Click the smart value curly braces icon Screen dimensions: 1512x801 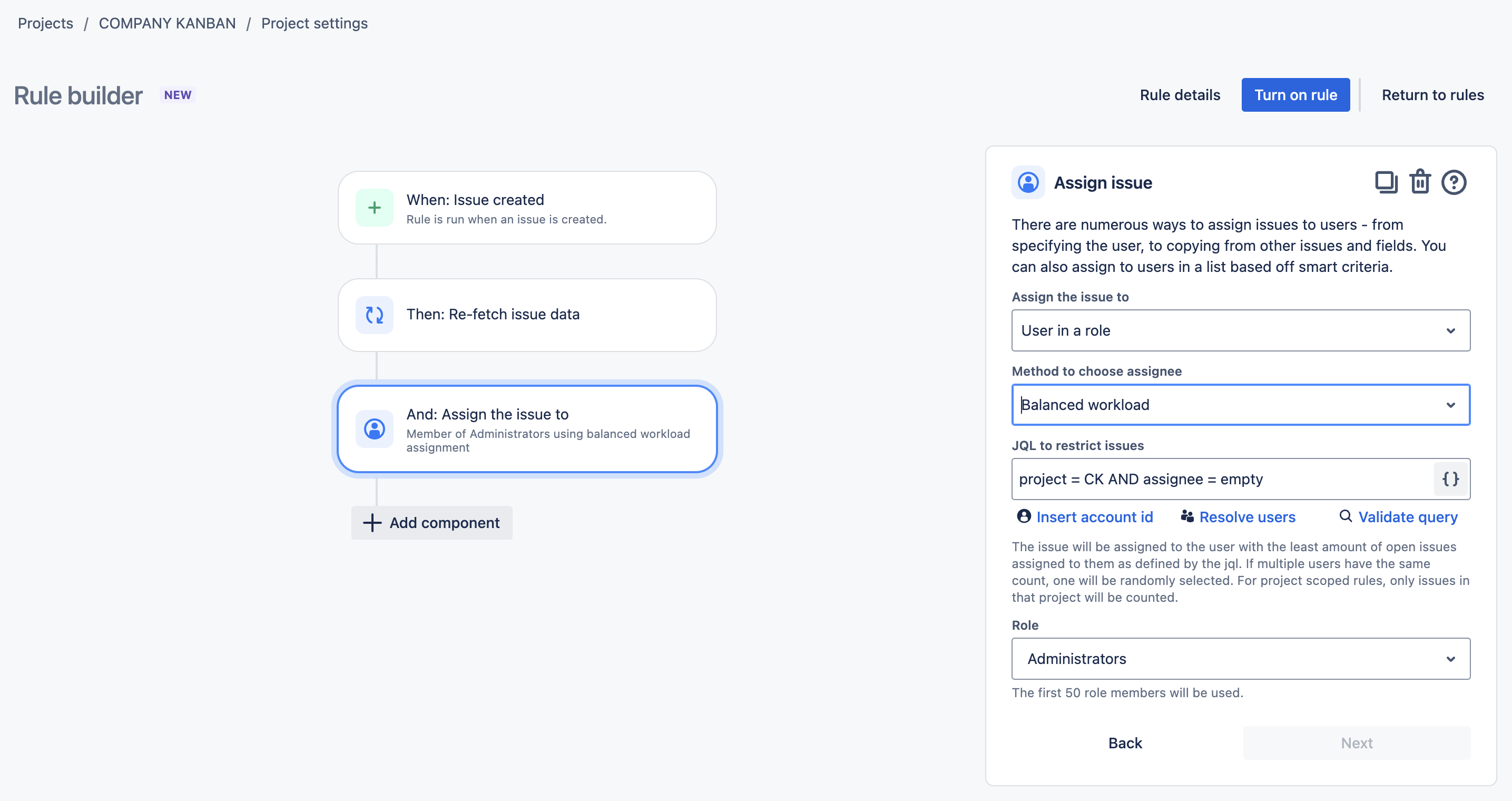[1450, 479]
